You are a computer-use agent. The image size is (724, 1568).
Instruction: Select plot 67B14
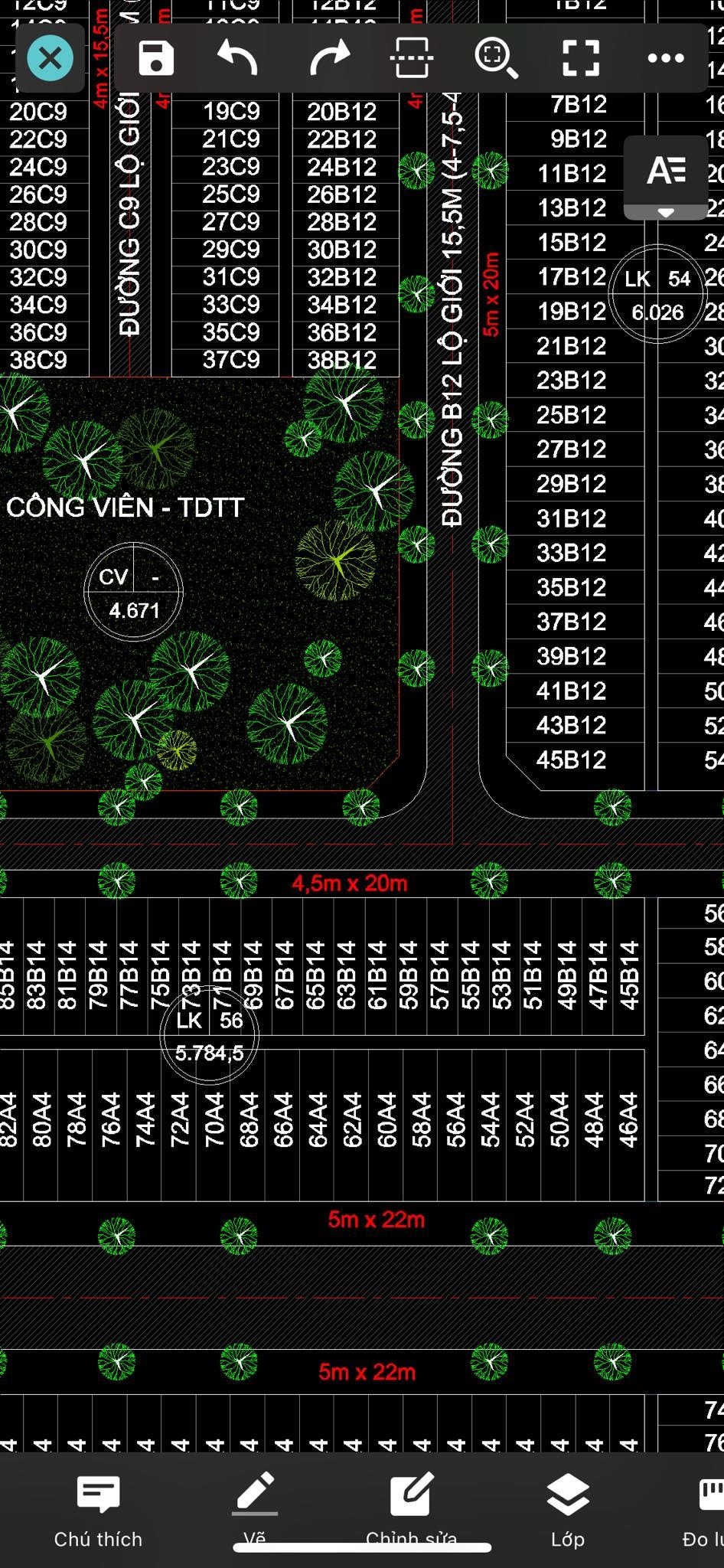(x=284, y=976)
